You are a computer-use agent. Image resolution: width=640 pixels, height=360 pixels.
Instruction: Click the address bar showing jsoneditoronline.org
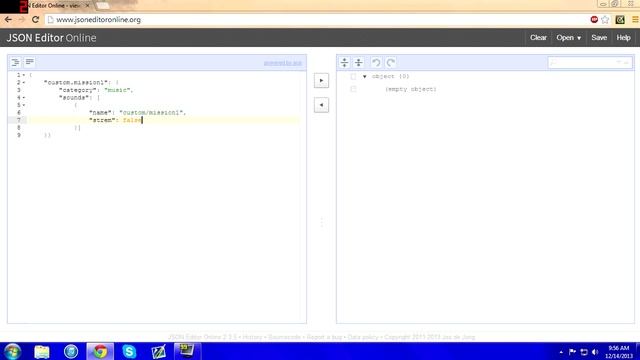(318, 20)
